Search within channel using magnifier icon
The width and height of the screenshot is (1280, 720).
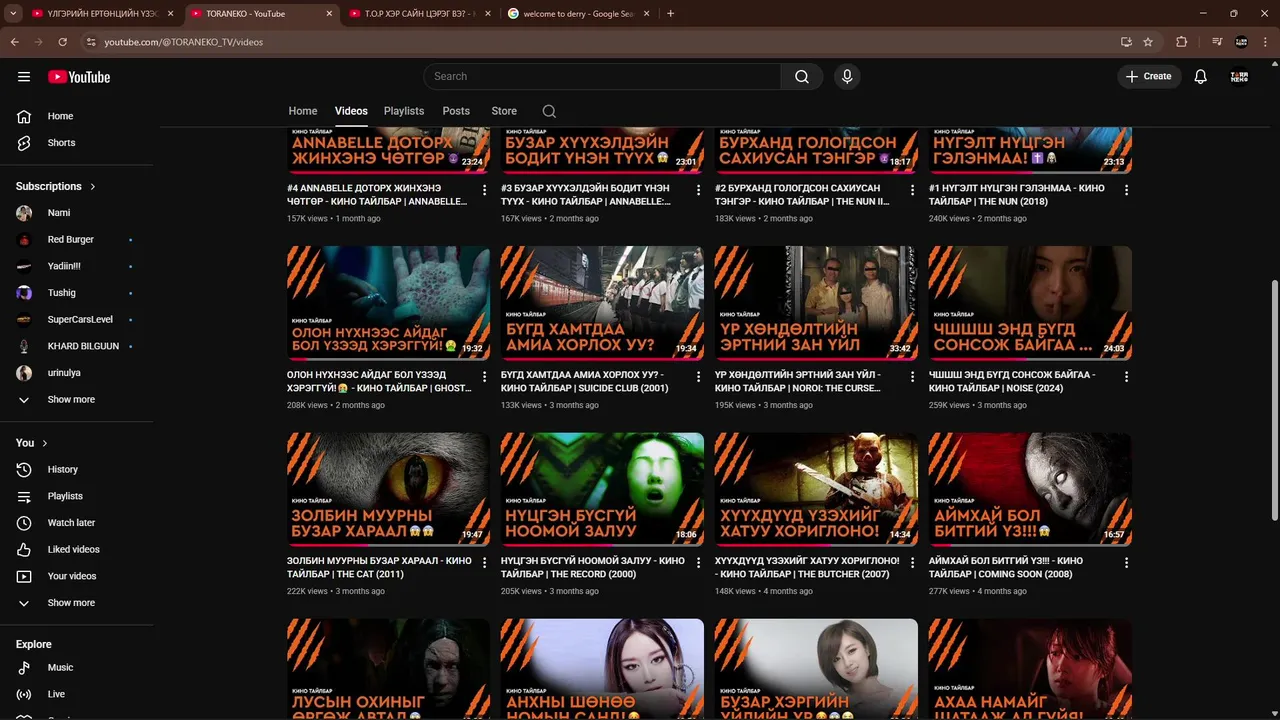point(549,111)
